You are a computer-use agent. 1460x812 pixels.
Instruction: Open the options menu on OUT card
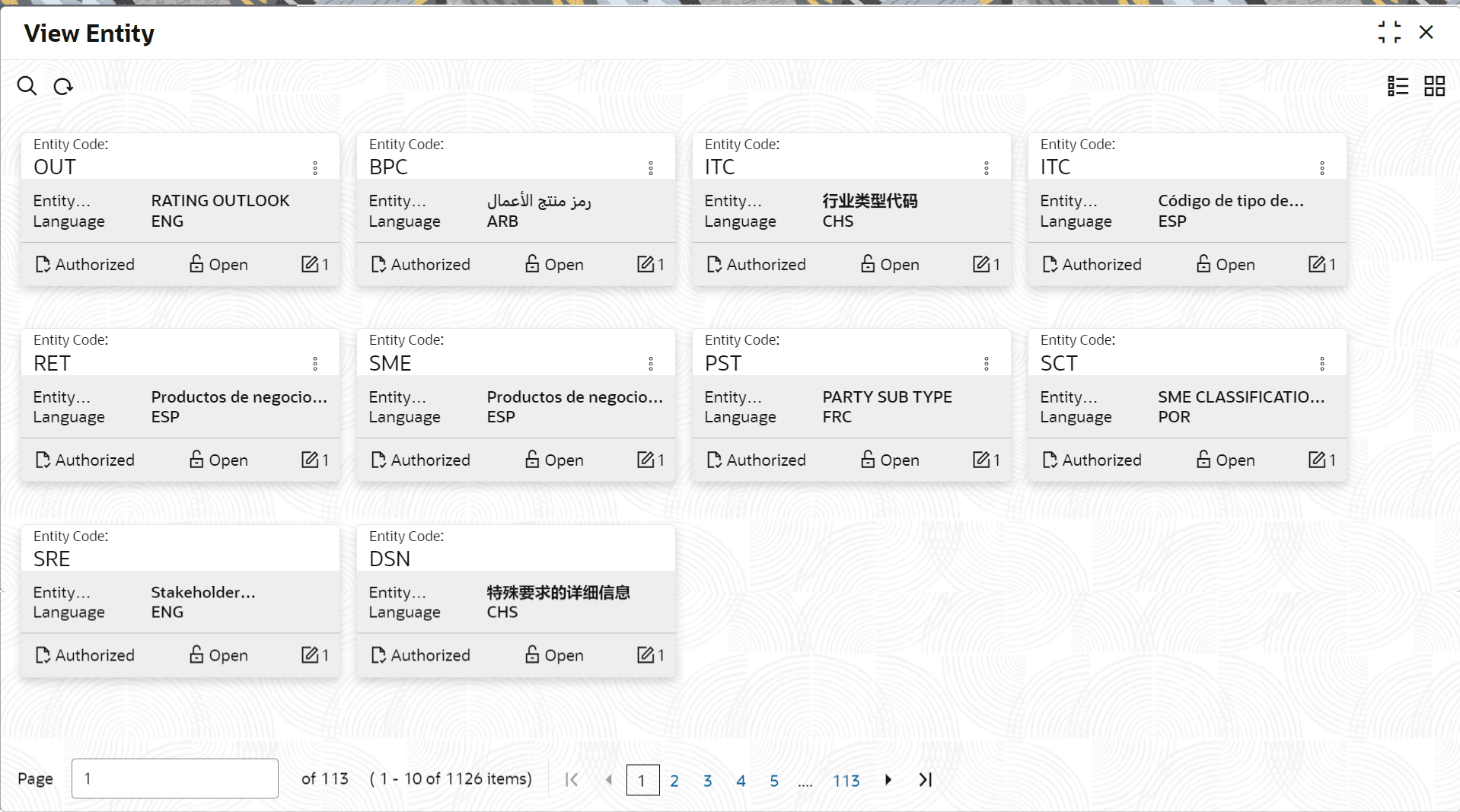click(315, 168)
